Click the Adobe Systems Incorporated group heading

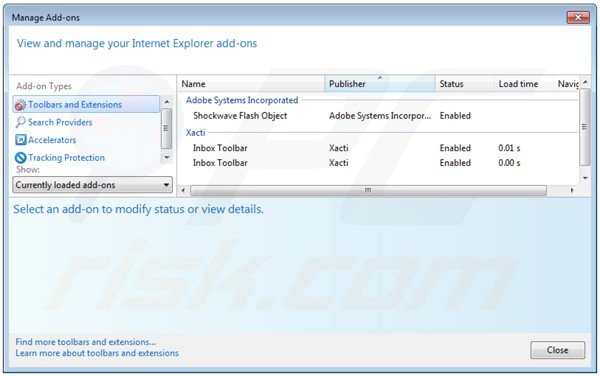point(242,100)
